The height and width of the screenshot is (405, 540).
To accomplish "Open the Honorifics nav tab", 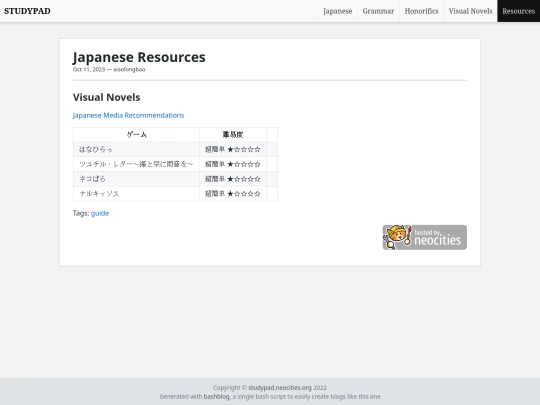I will point(422,11).
